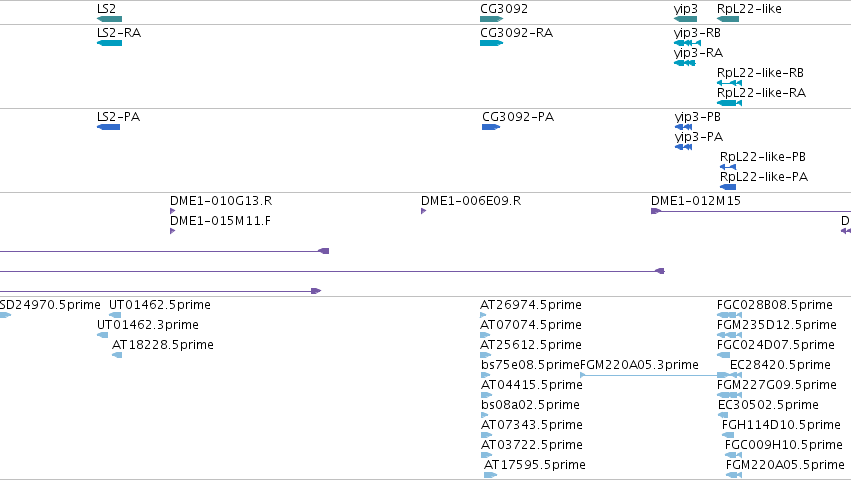Viewport: 851px width, 480px height.
Task: Select the yip3-PA protein glyph
Action: click(683, 147)
